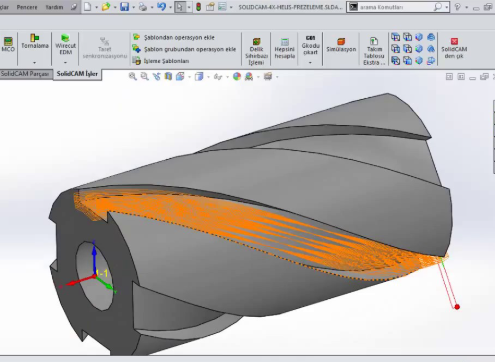The width and height of the screenshot is (495, 362).
Task: Open the New document dropdown arrow
Action: pyautogui.click(x=97, y=7)
